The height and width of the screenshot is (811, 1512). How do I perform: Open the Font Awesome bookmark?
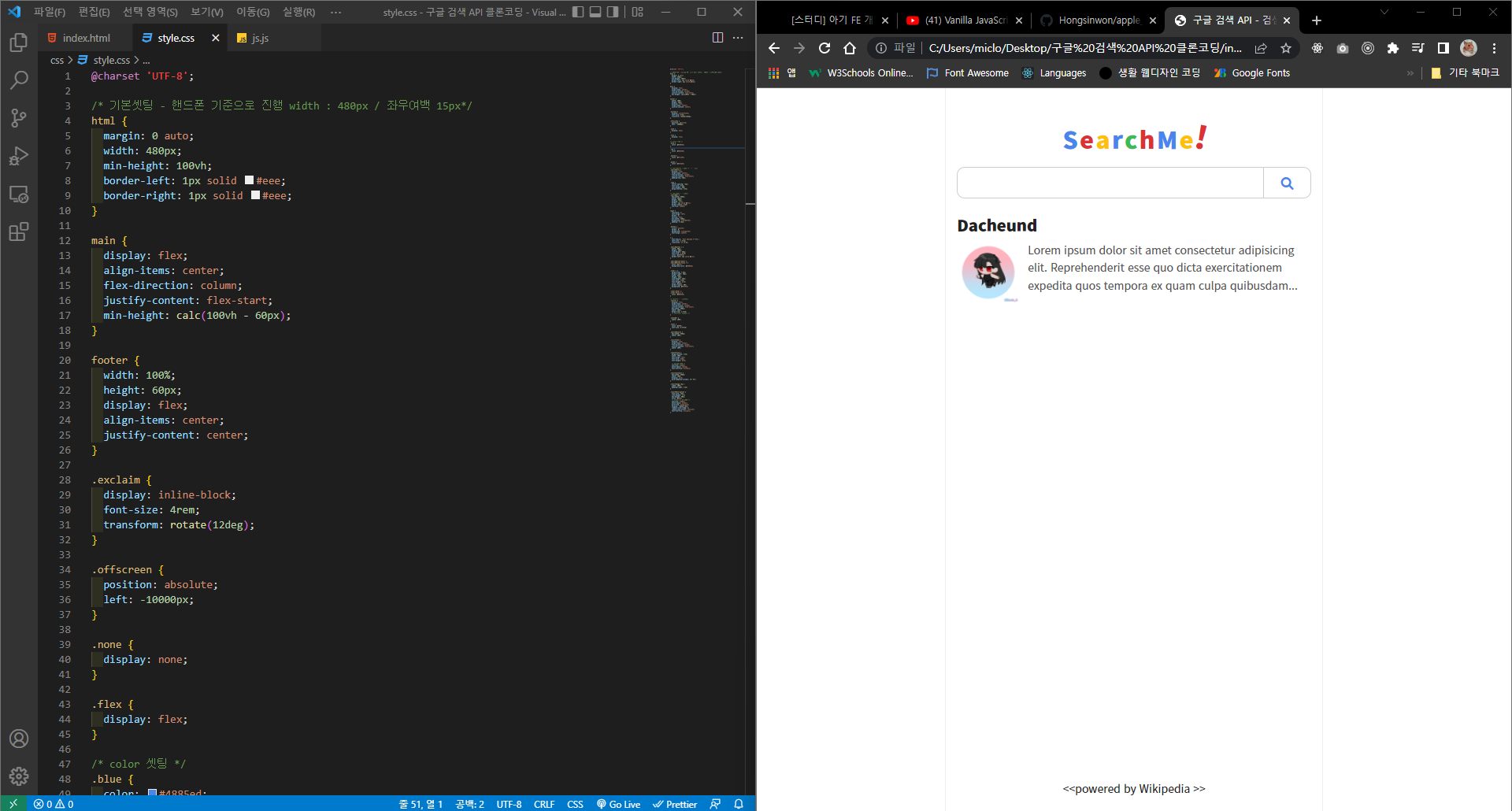pos(968,72)
